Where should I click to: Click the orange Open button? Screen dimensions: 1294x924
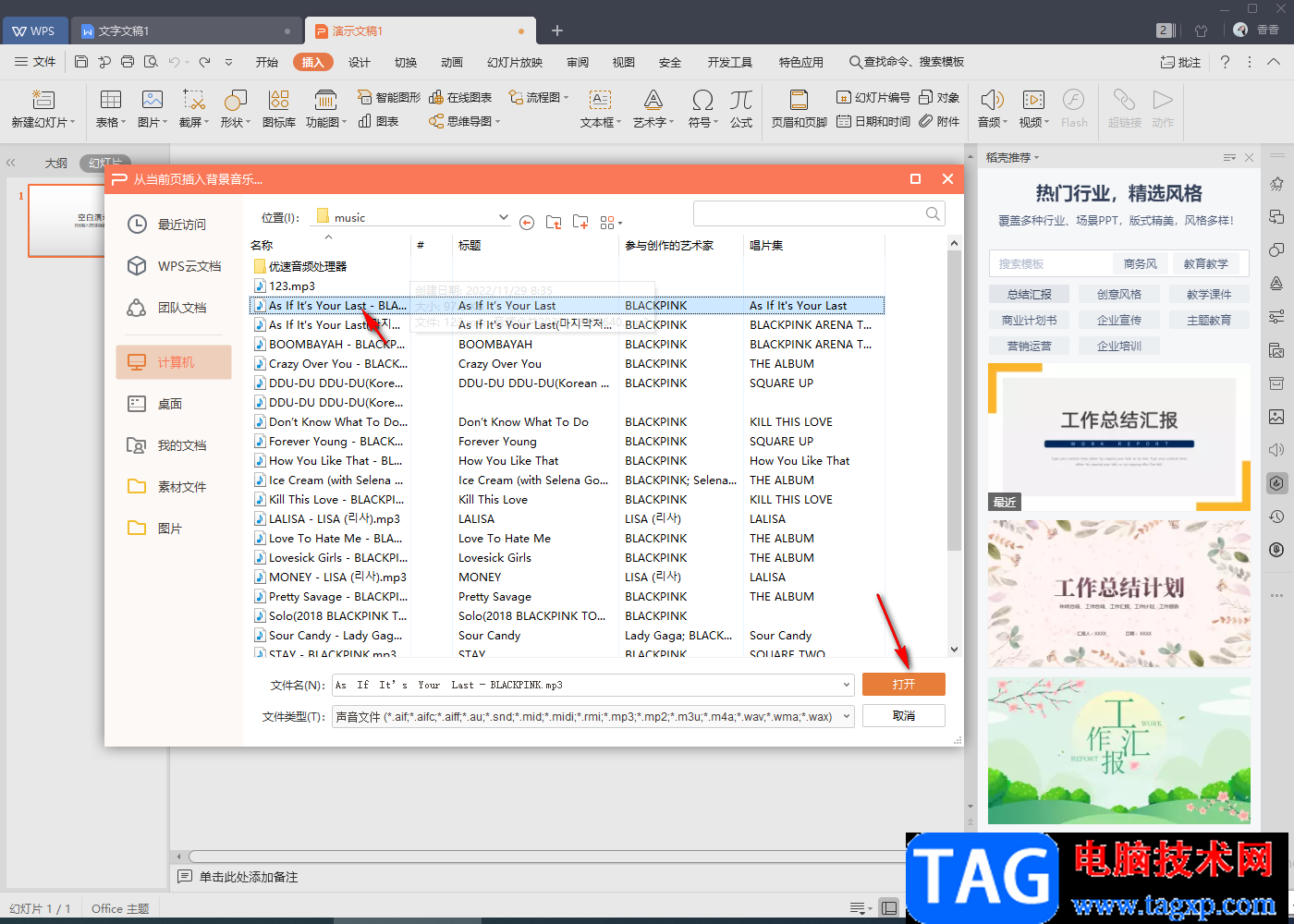click(x=904, y=684)
